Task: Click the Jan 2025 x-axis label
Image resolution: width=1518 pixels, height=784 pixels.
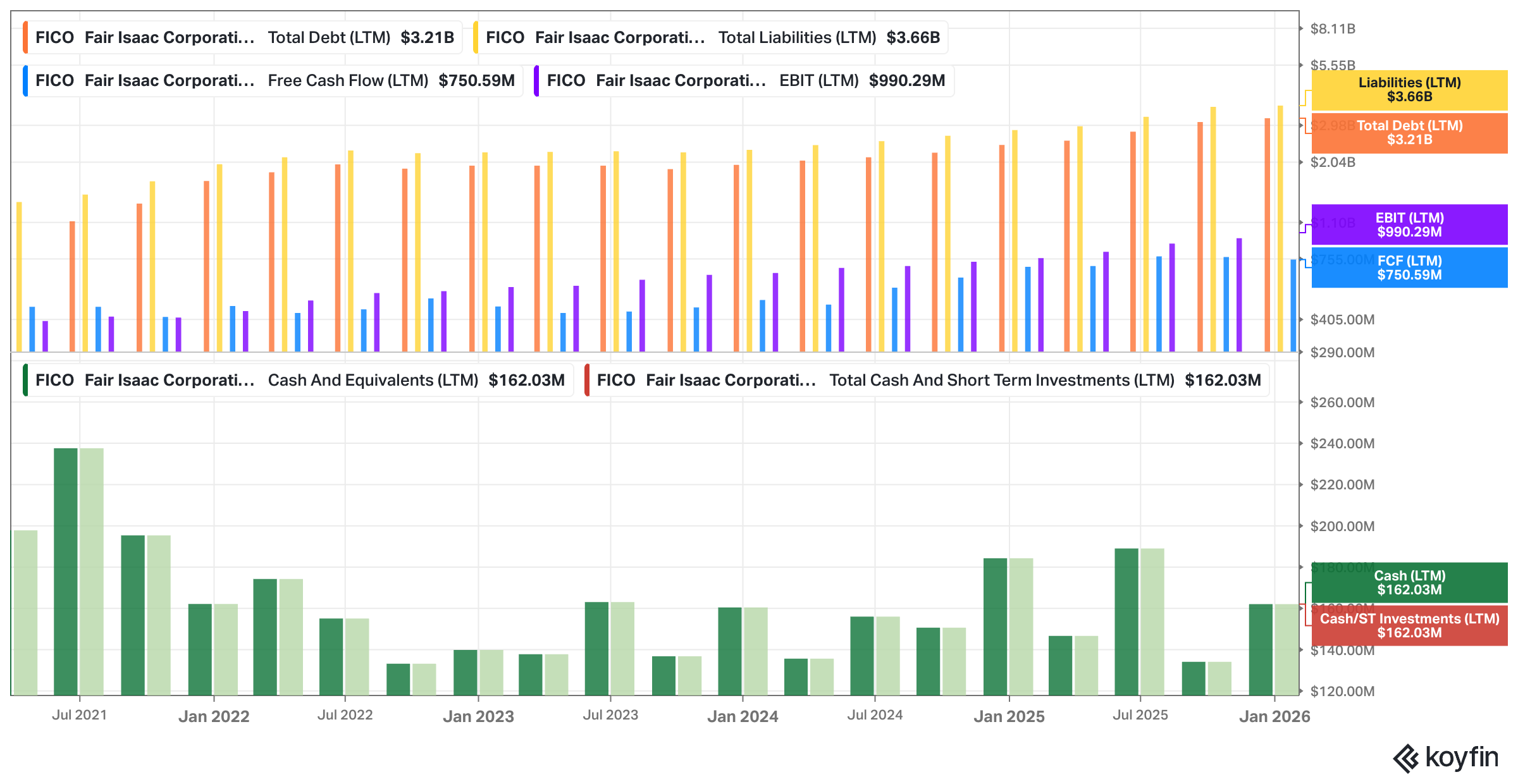Action: pyautogui.click(x=1009, y=716)
